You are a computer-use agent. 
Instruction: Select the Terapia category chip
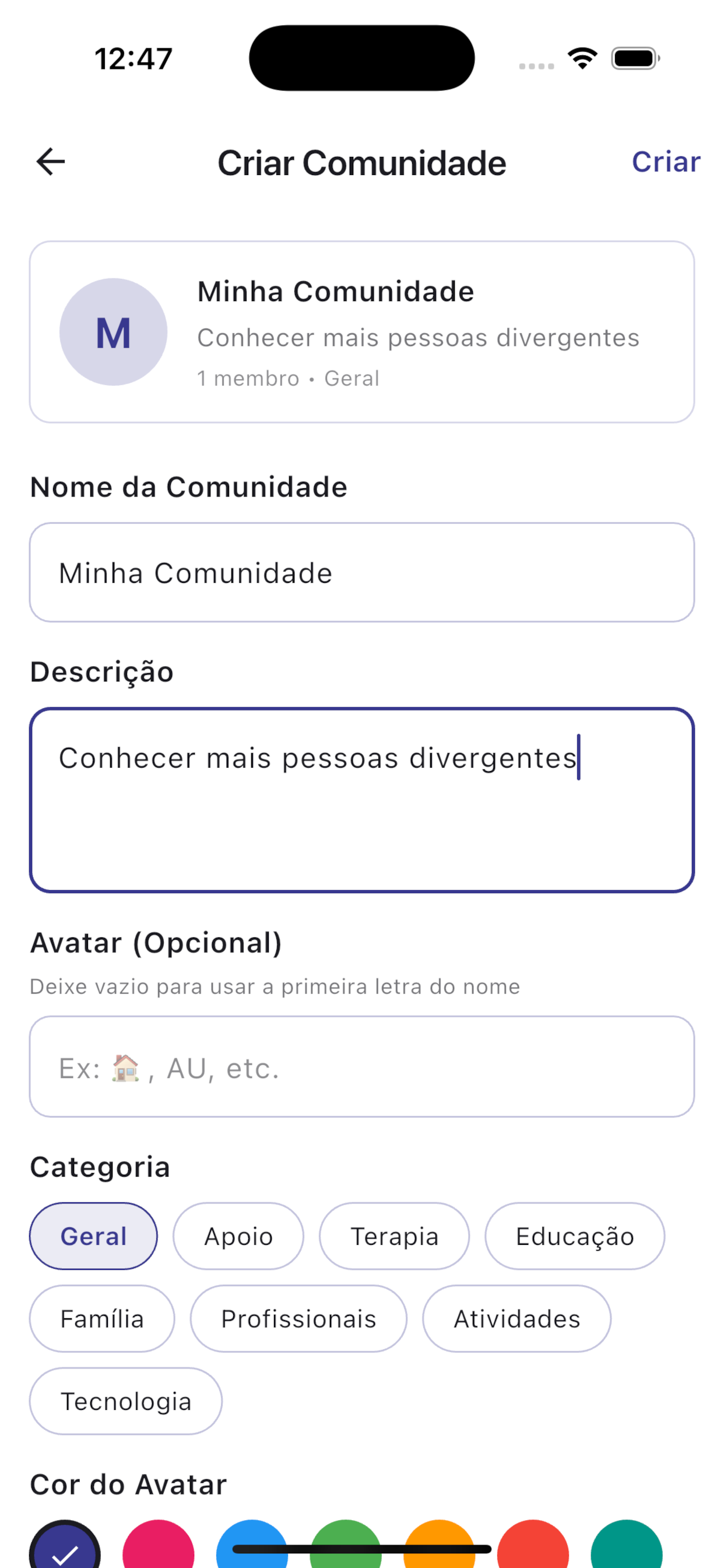[x=394, y=1236]
